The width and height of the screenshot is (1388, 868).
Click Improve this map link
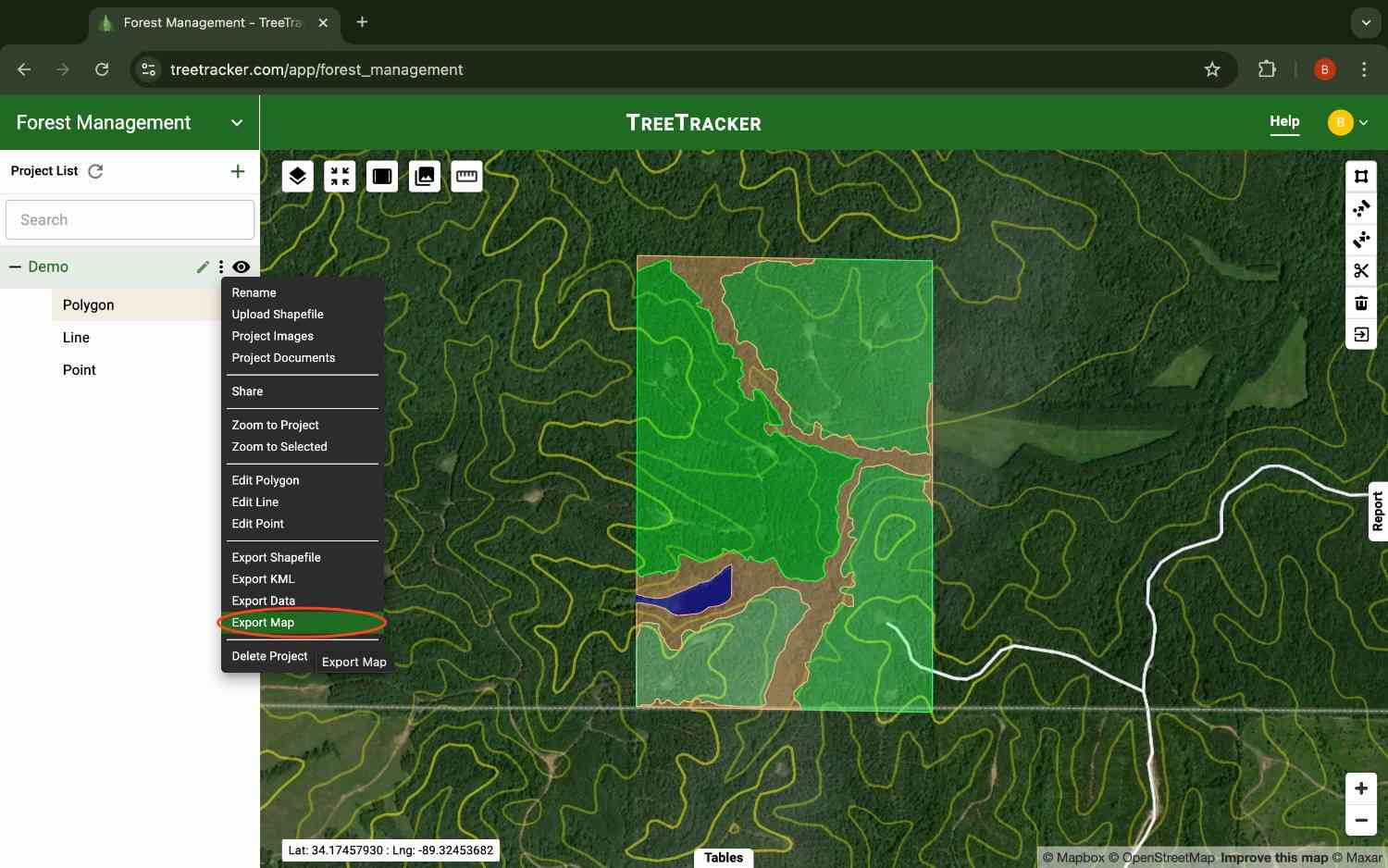coord(1274,858)
